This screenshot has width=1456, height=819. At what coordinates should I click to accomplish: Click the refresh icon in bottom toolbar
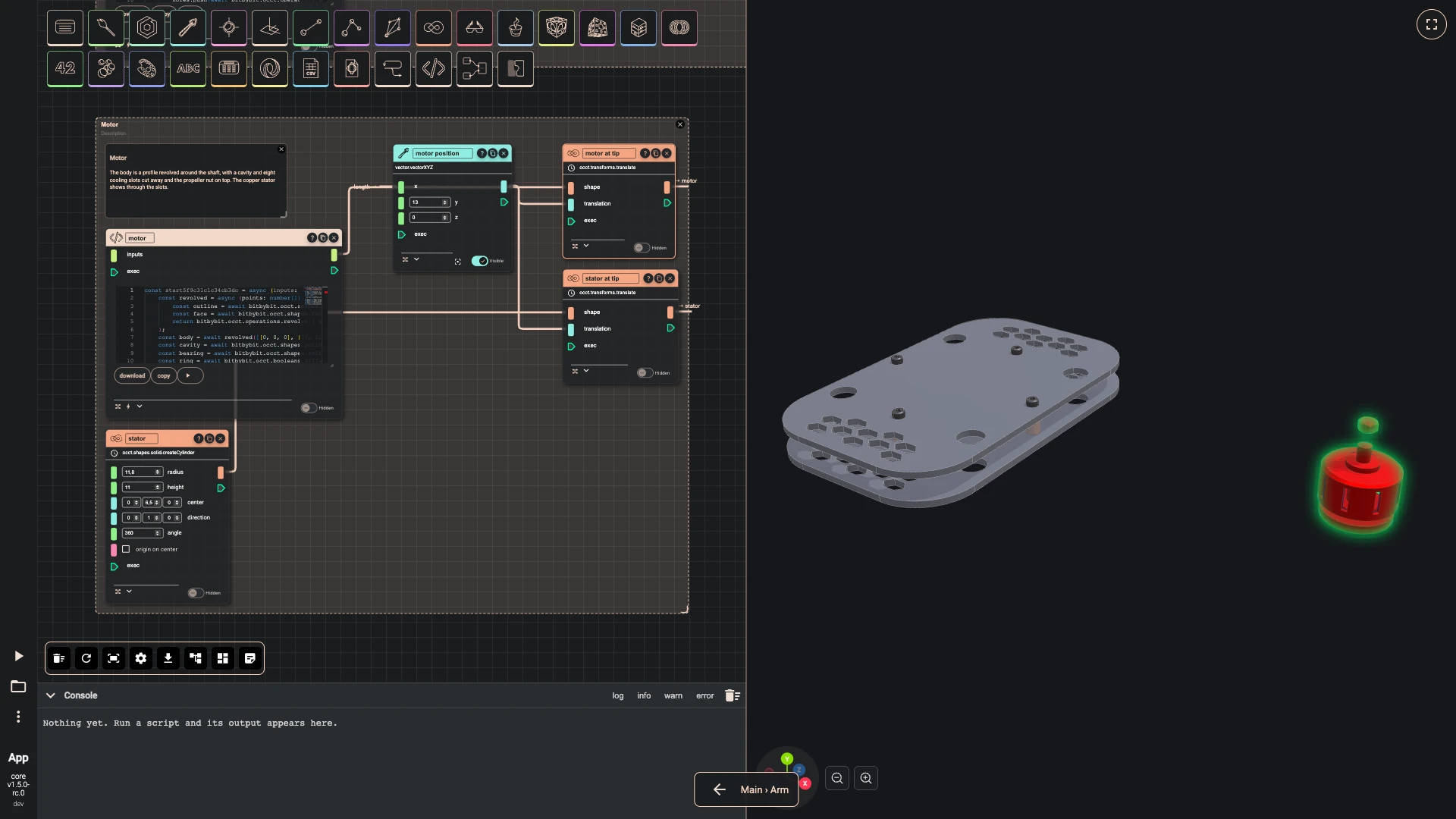click(86, 658)
